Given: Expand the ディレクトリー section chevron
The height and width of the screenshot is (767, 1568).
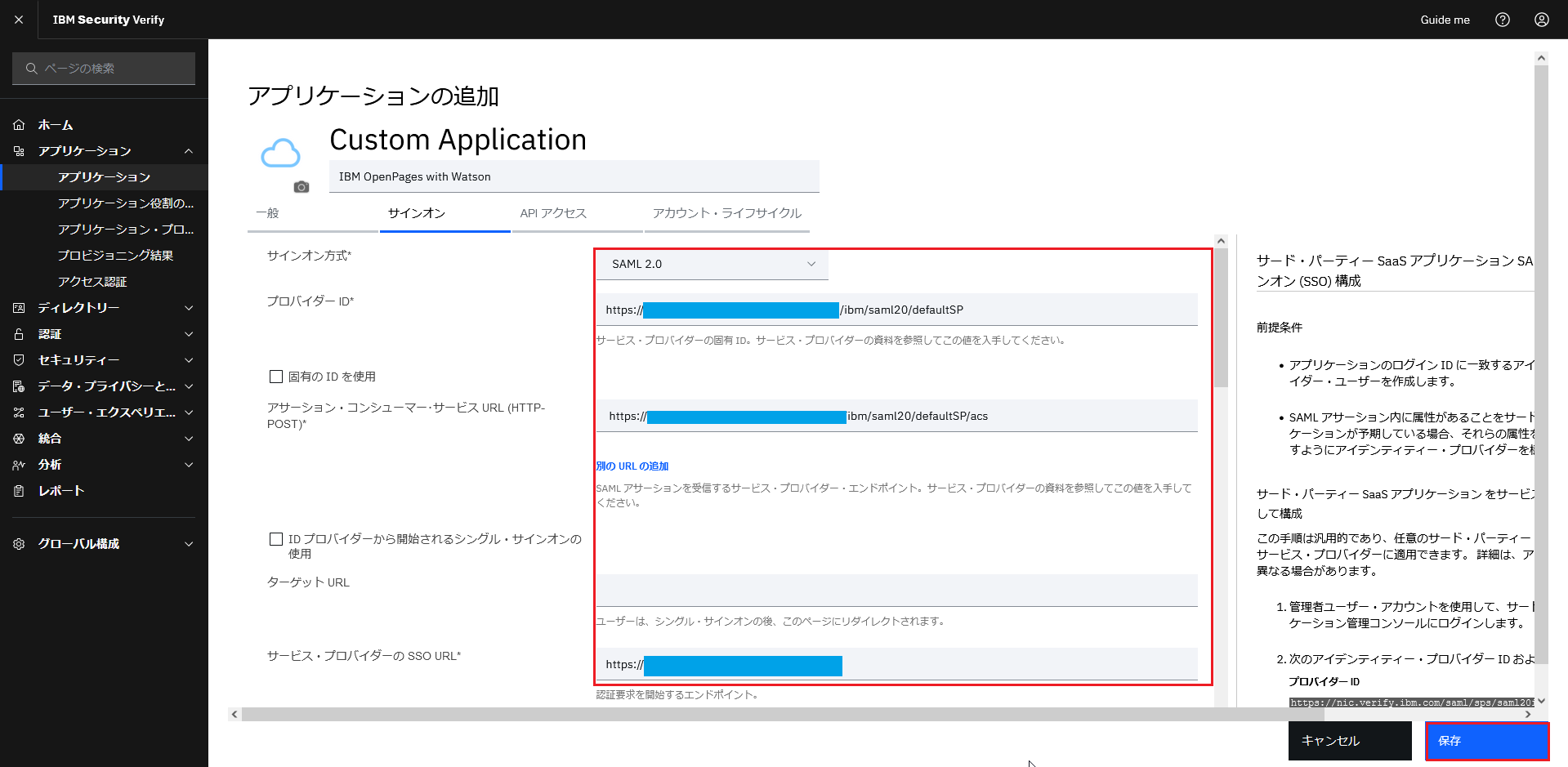Looking at the screenshot, I should click(189, 308).
